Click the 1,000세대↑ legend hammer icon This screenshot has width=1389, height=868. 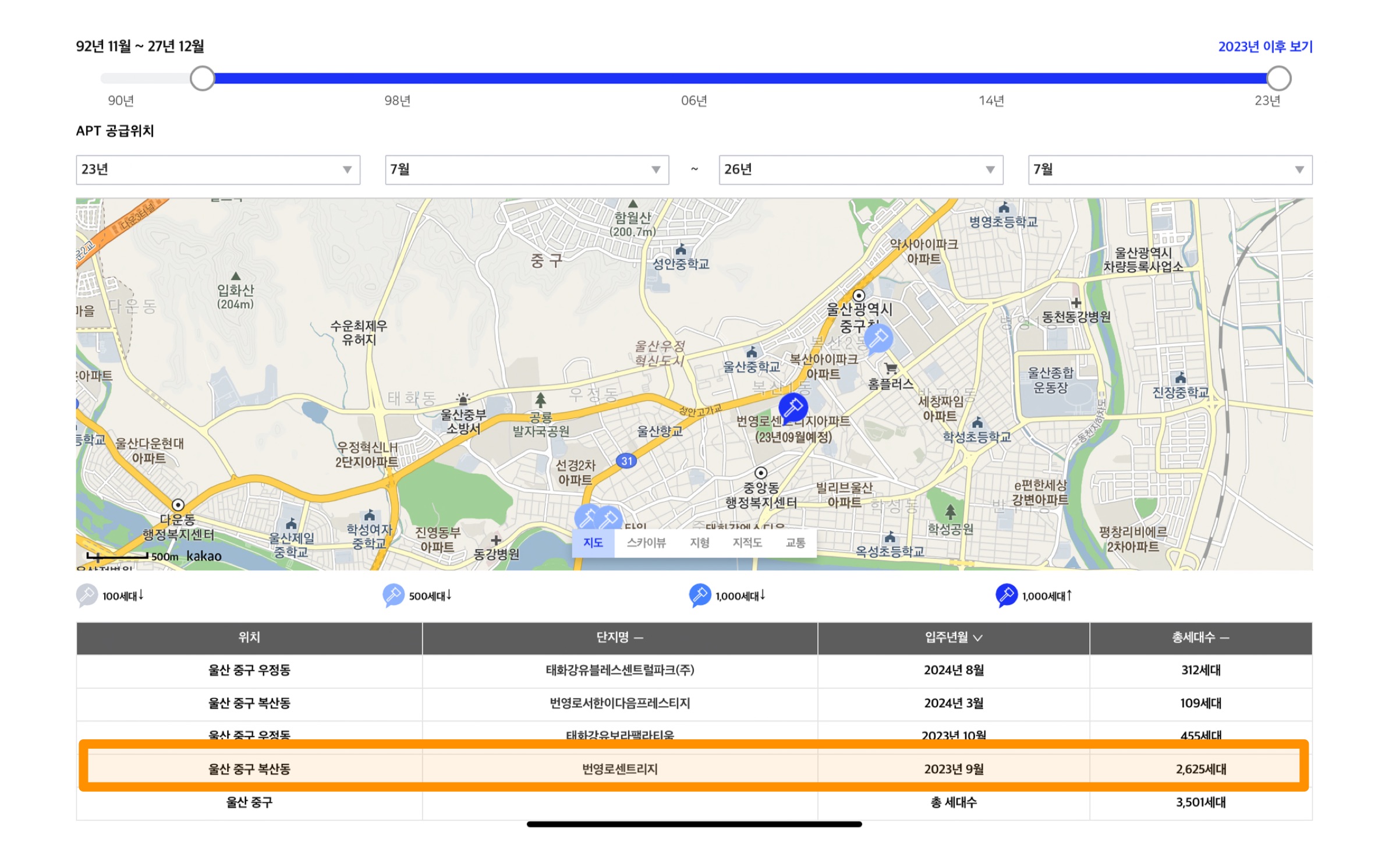(x=1006, y=595)
